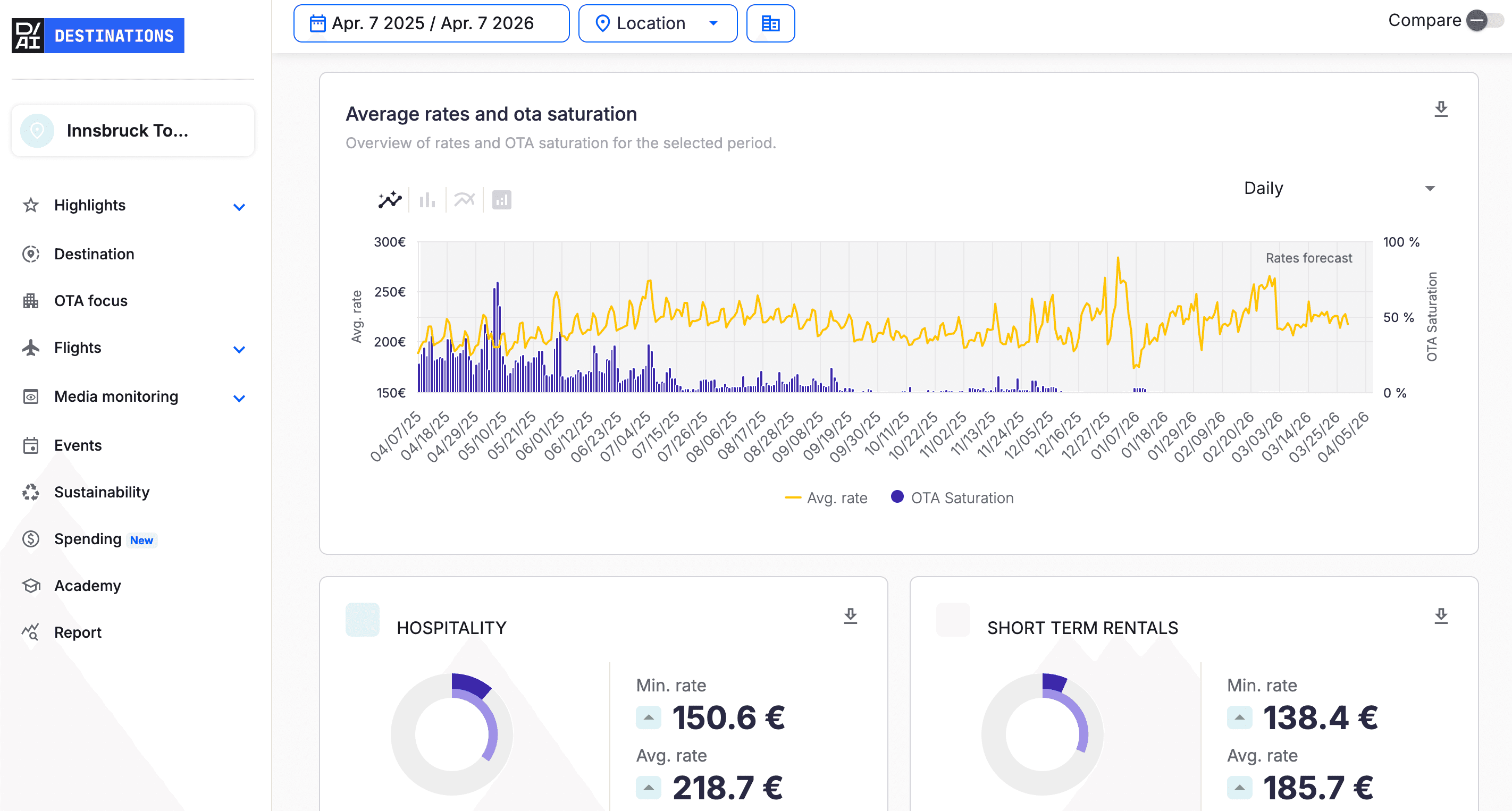Click the Short Term Rentals donut chart
The image size is (1512, 811).
1043,733
